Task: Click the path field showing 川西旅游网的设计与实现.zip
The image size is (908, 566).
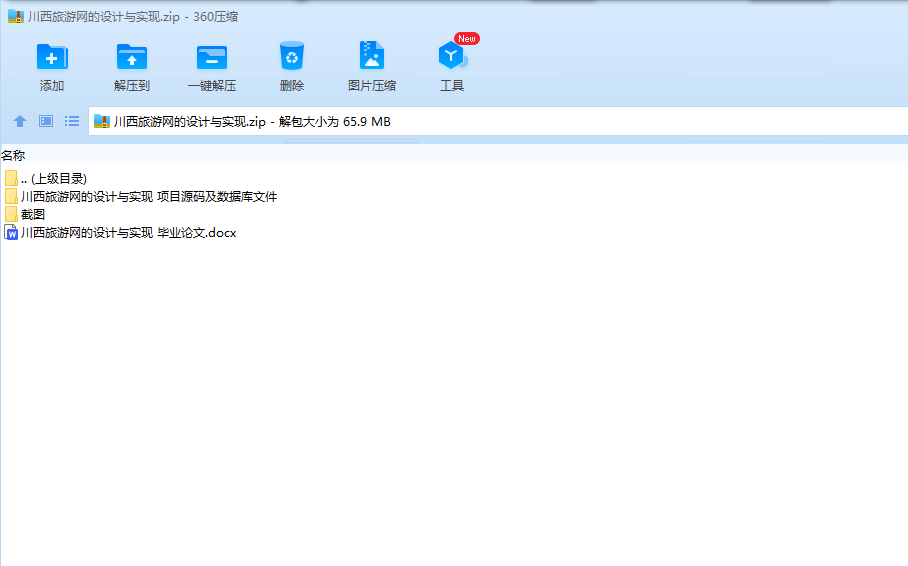Action: [498, 122]
